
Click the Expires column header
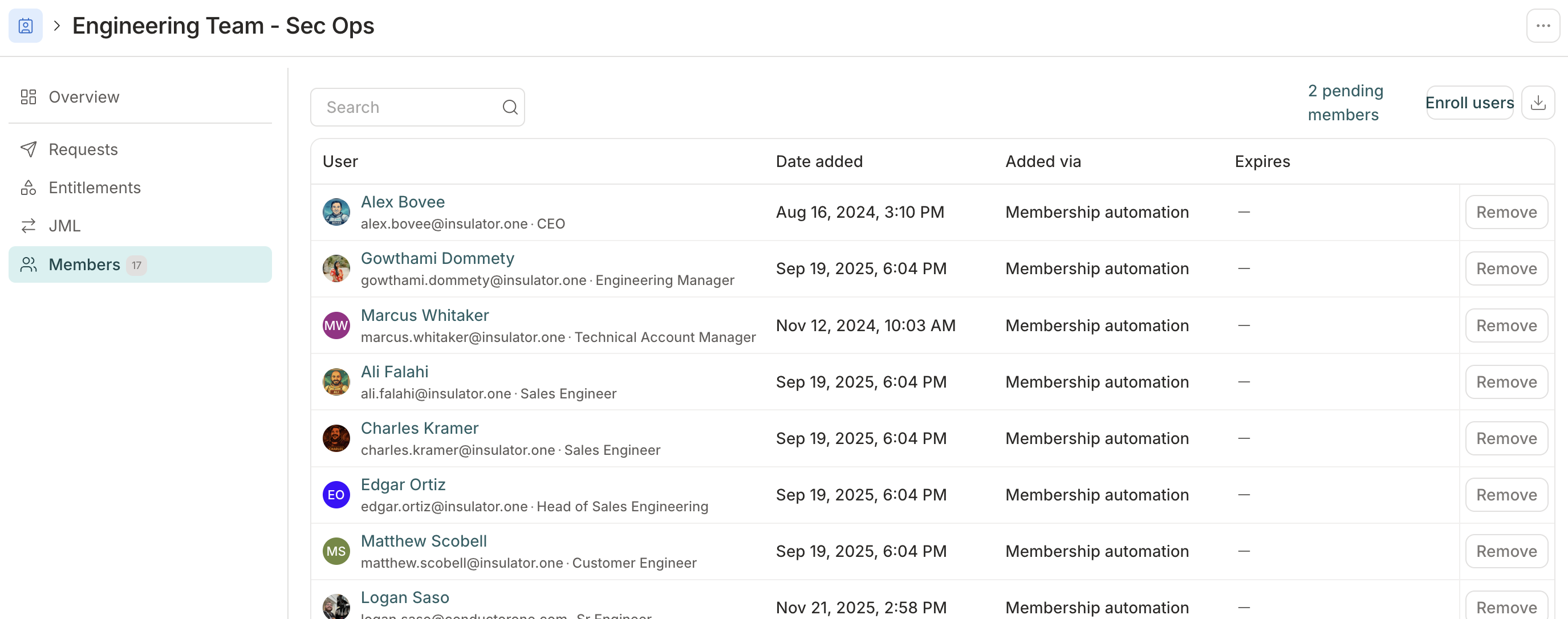click(x=1262, y=161)
